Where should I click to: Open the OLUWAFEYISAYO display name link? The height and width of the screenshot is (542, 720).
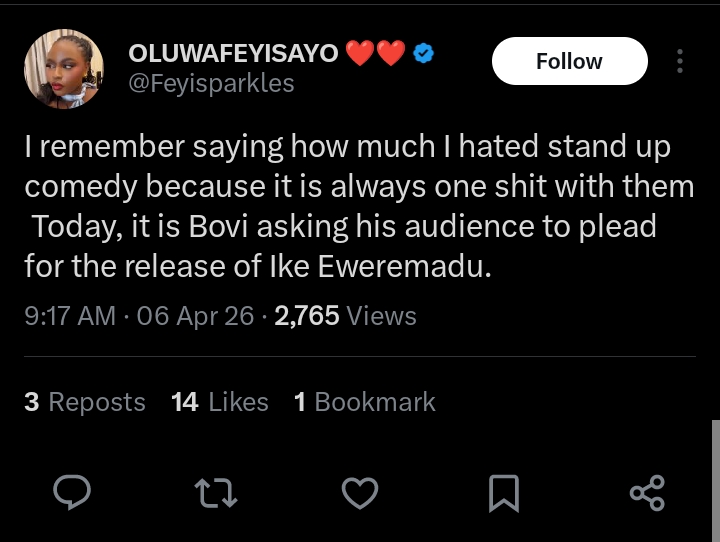[x=234, y=54]
